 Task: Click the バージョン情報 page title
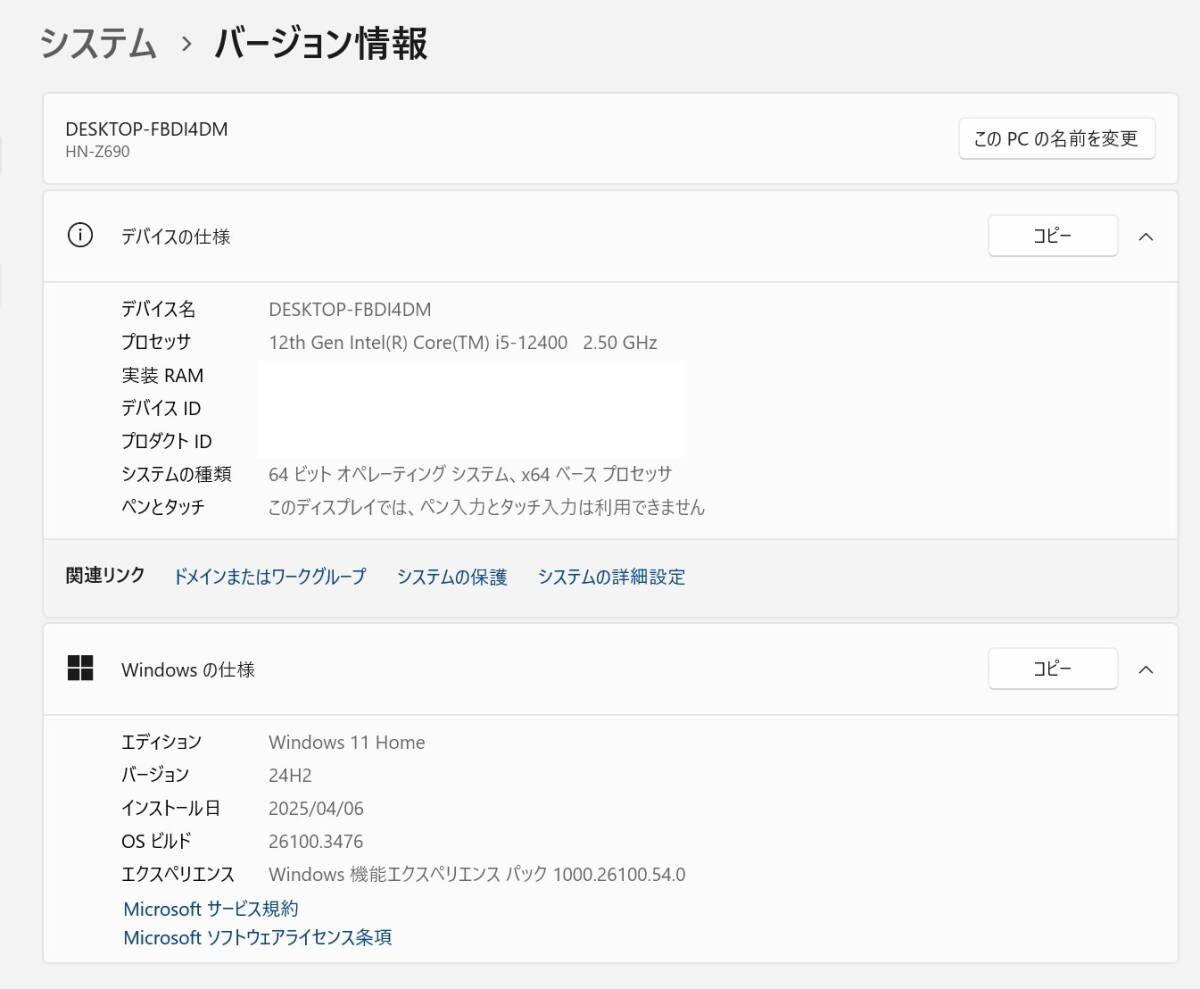coord(321,43)
